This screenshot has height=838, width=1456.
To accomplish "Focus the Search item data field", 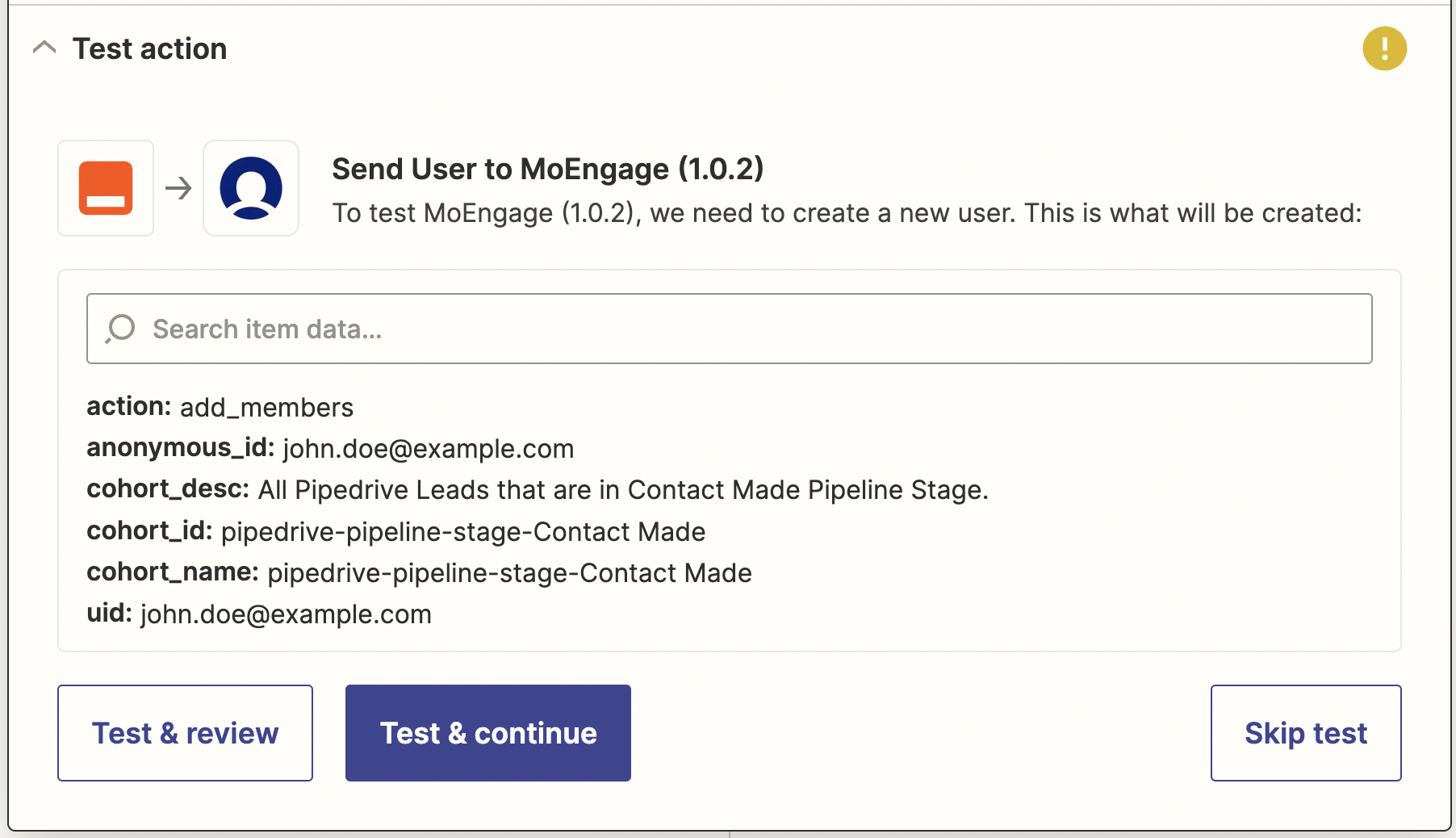I will (729, 329).
